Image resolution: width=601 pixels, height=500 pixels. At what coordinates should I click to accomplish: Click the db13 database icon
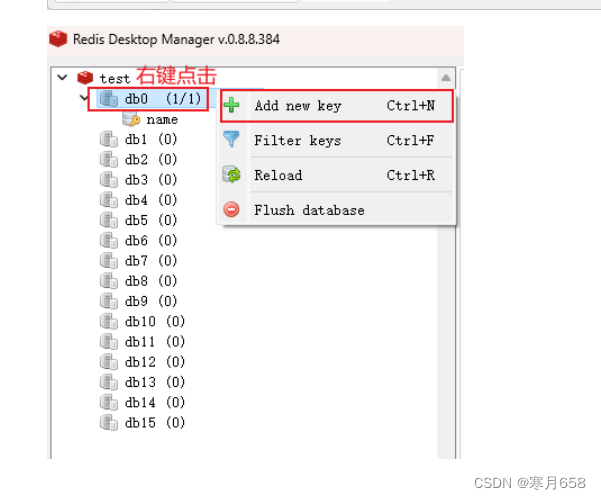109,383
